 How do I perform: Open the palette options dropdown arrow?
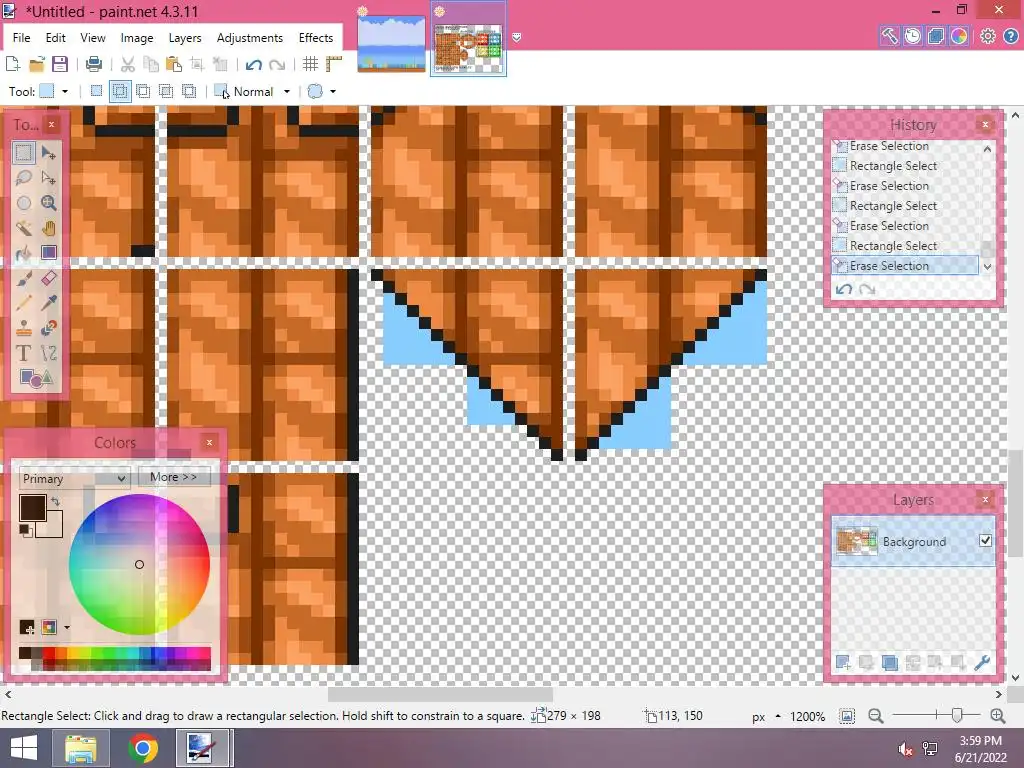67,628
